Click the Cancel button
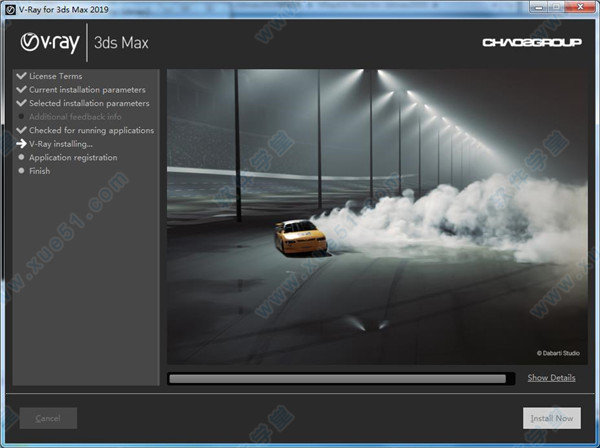This screenshot has height=448, width=600. pos(48,418)
